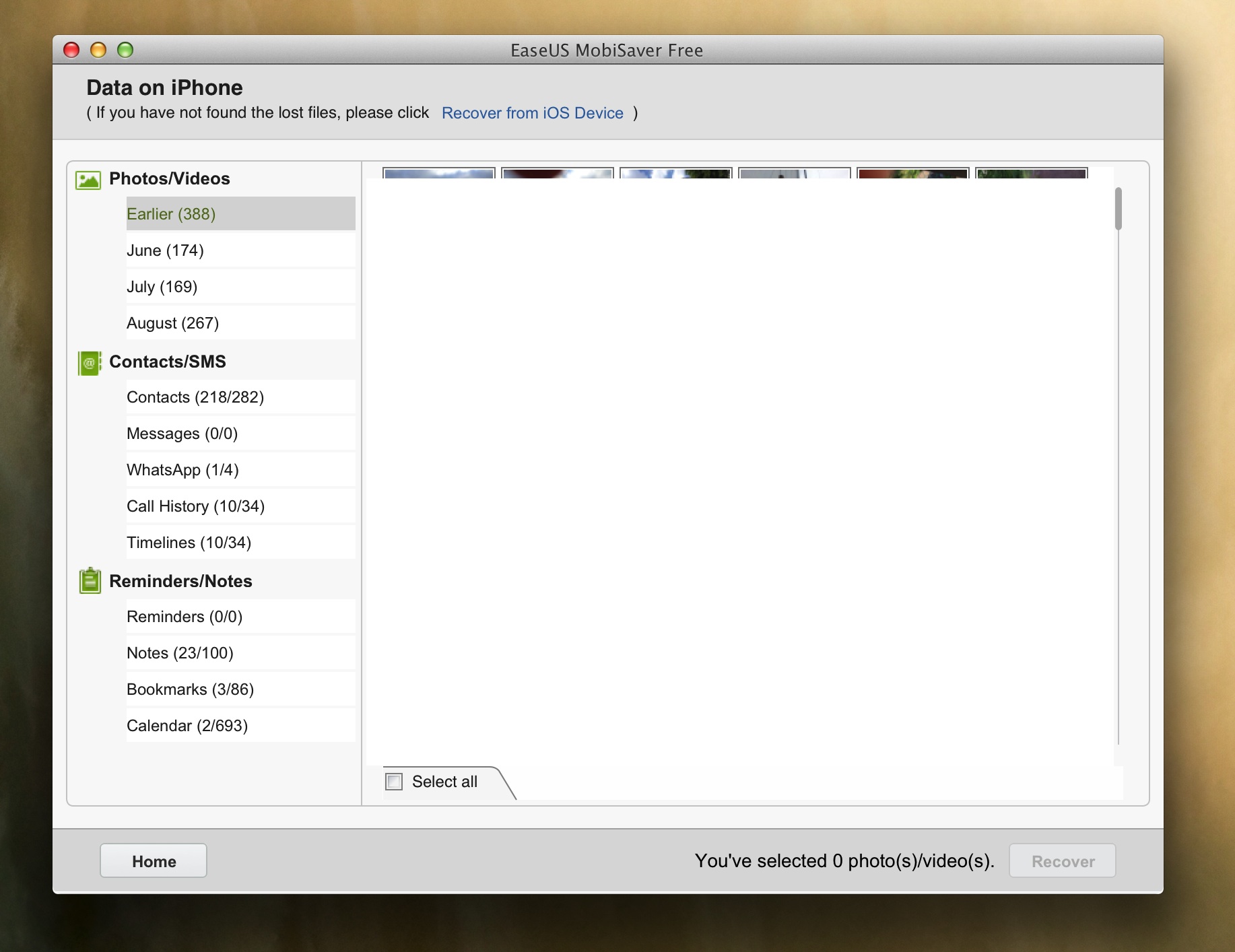Open June (174) photos
1235x952 pixels.
(x=240, y=250)
